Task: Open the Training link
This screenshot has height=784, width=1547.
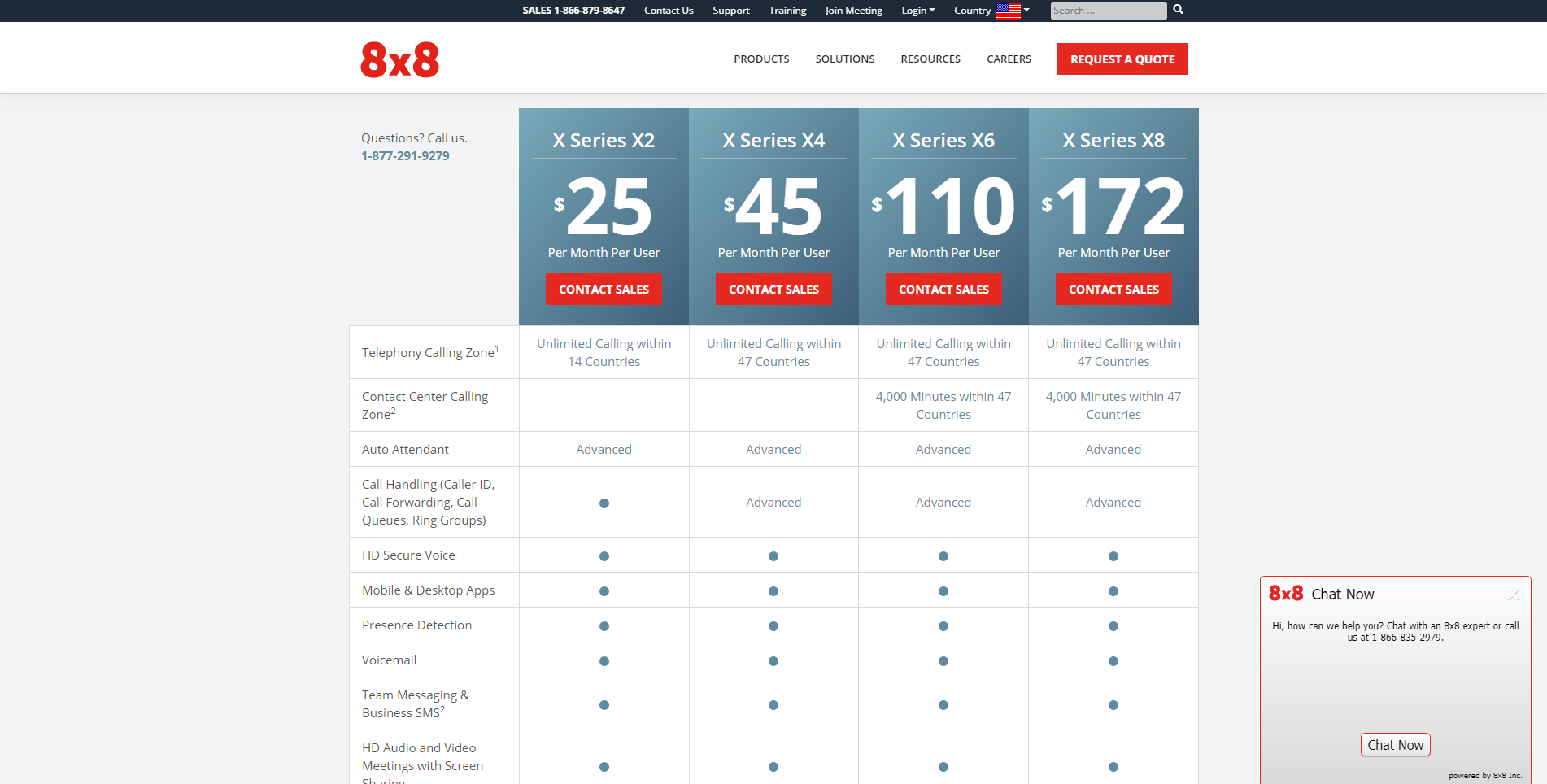Action: coord(787,11)
